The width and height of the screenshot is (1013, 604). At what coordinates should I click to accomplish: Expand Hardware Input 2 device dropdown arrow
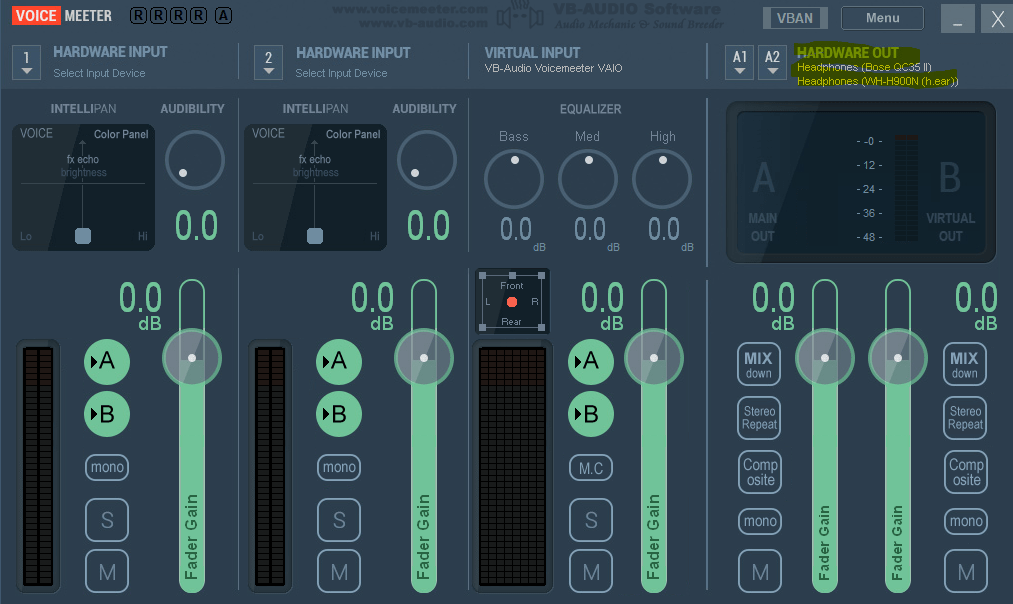coord(269,63)
